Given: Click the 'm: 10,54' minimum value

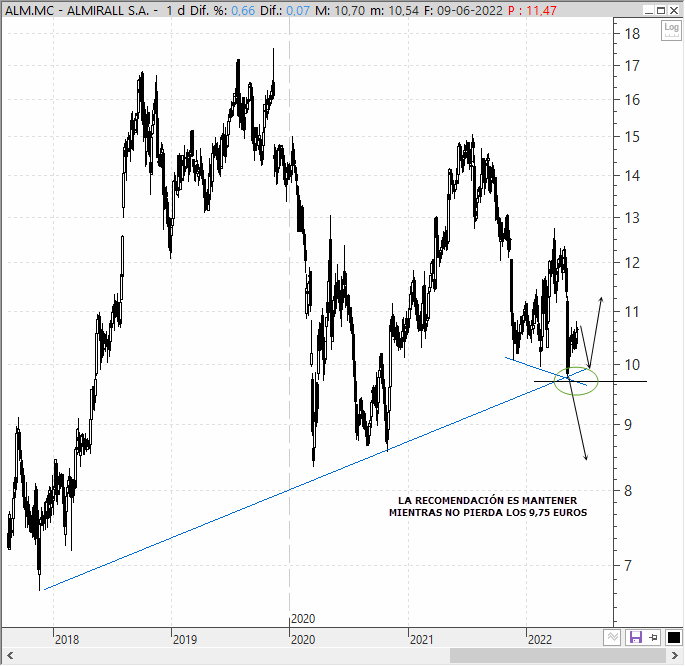Looking at the screenshot, I should click(x=394, y=10).
